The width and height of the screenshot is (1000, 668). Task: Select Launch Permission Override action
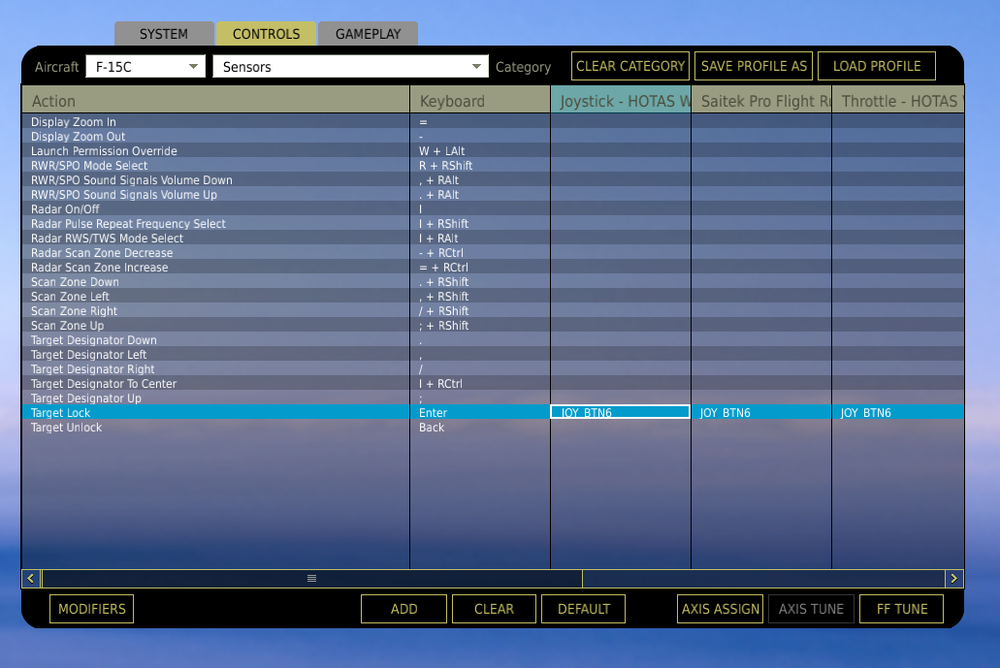(216, 151)
